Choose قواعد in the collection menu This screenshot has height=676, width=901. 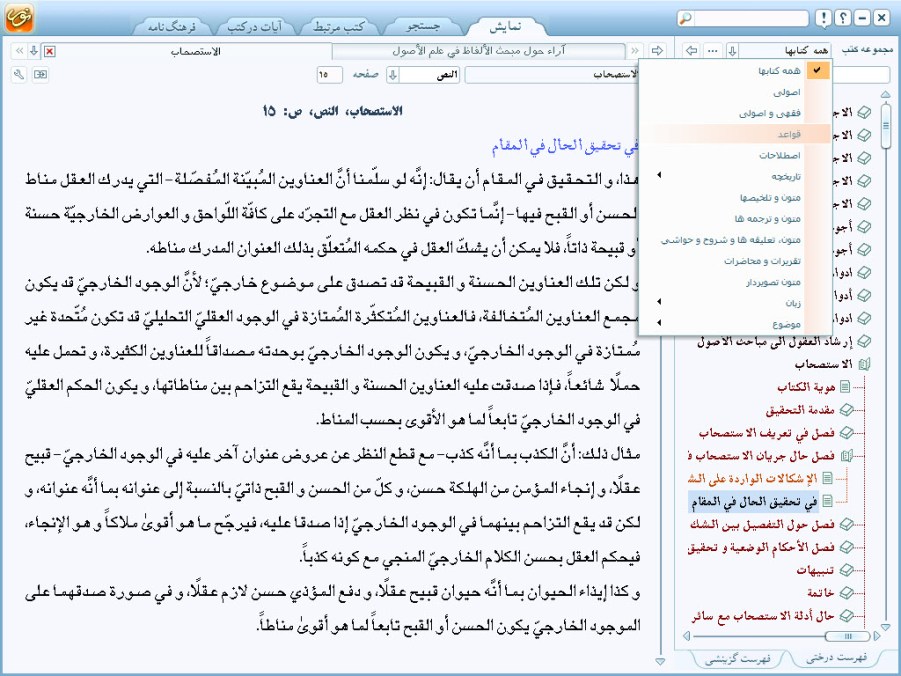pyautogui.click(x=735, y=134)
